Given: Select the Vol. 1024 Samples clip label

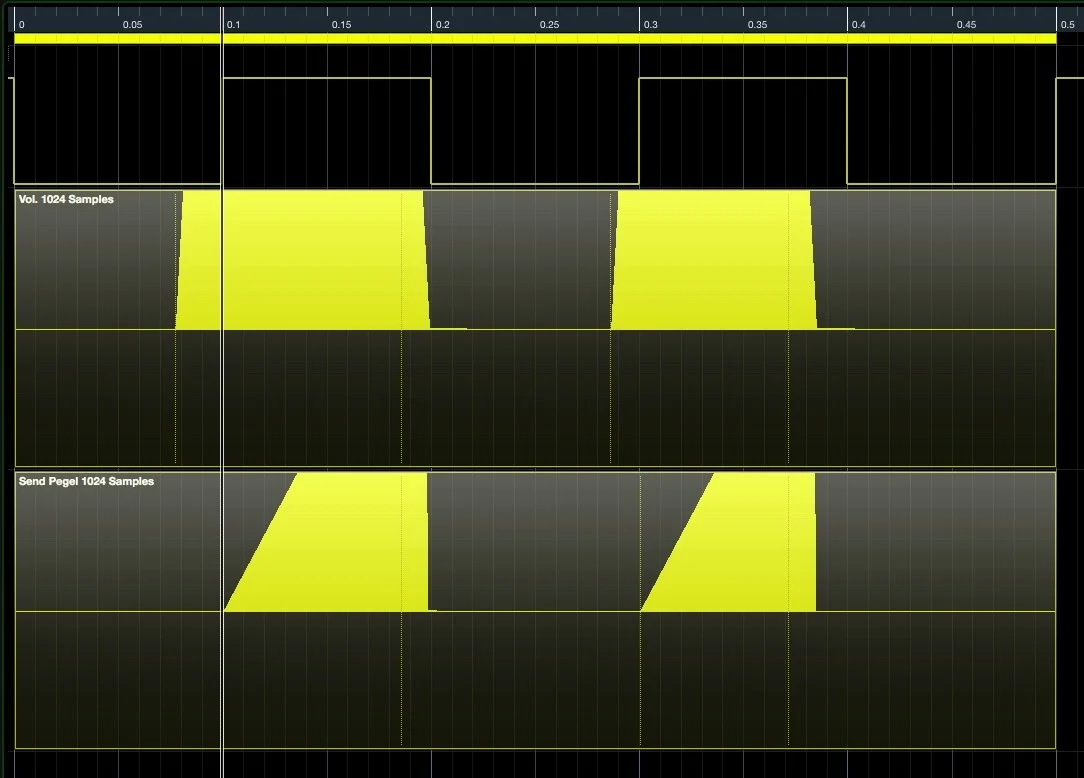Looking at the screenshot, I should click(x=66, y=199).
